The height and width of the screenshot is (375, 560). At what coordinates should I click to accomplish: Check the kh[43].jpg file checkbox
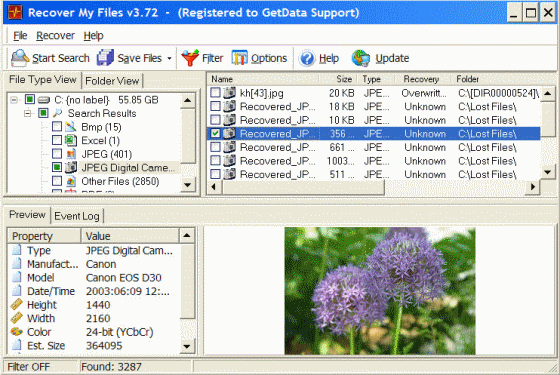coord(215,93)
